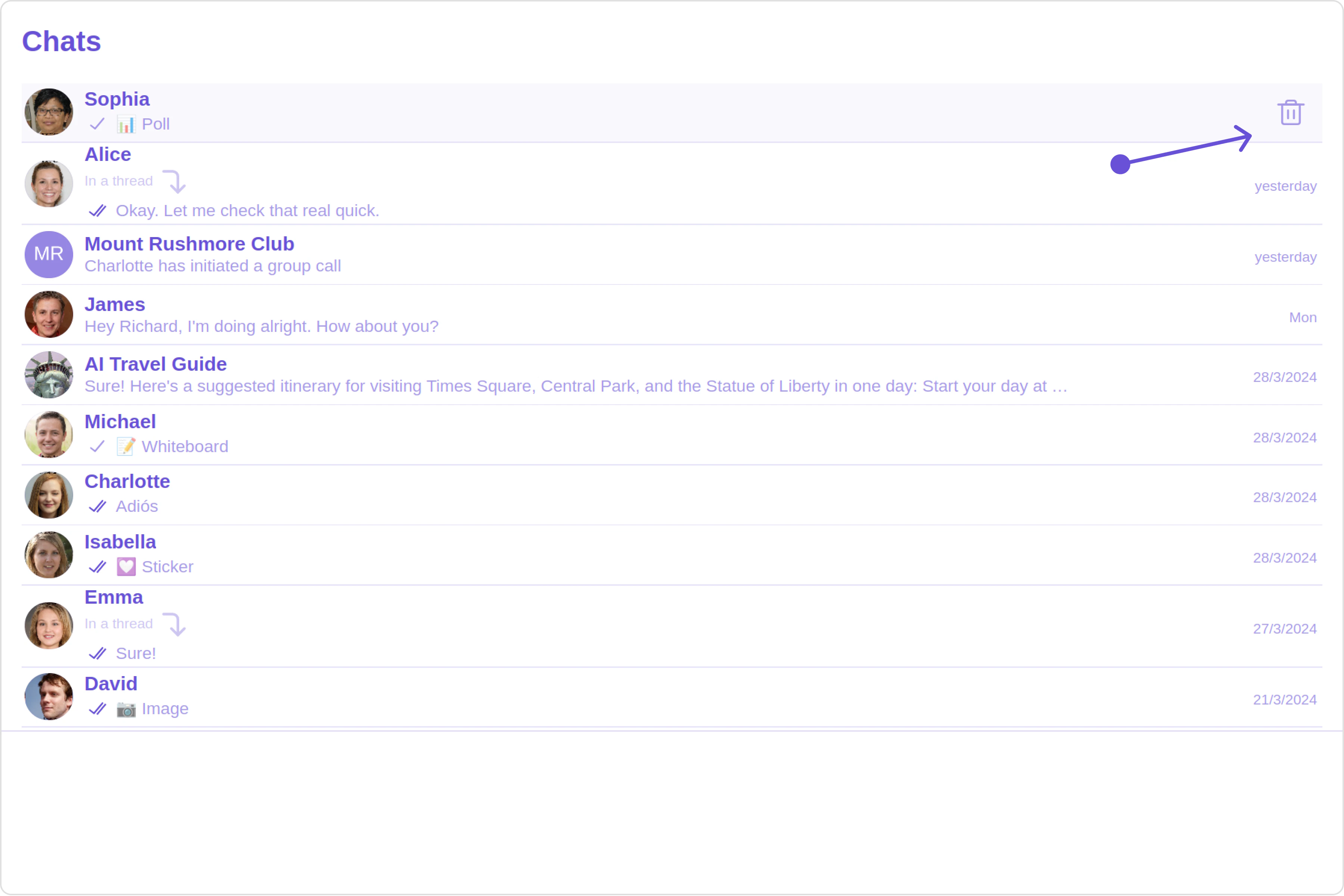Click Alice's message 'Okay. Let me check'

click(247, 211)
